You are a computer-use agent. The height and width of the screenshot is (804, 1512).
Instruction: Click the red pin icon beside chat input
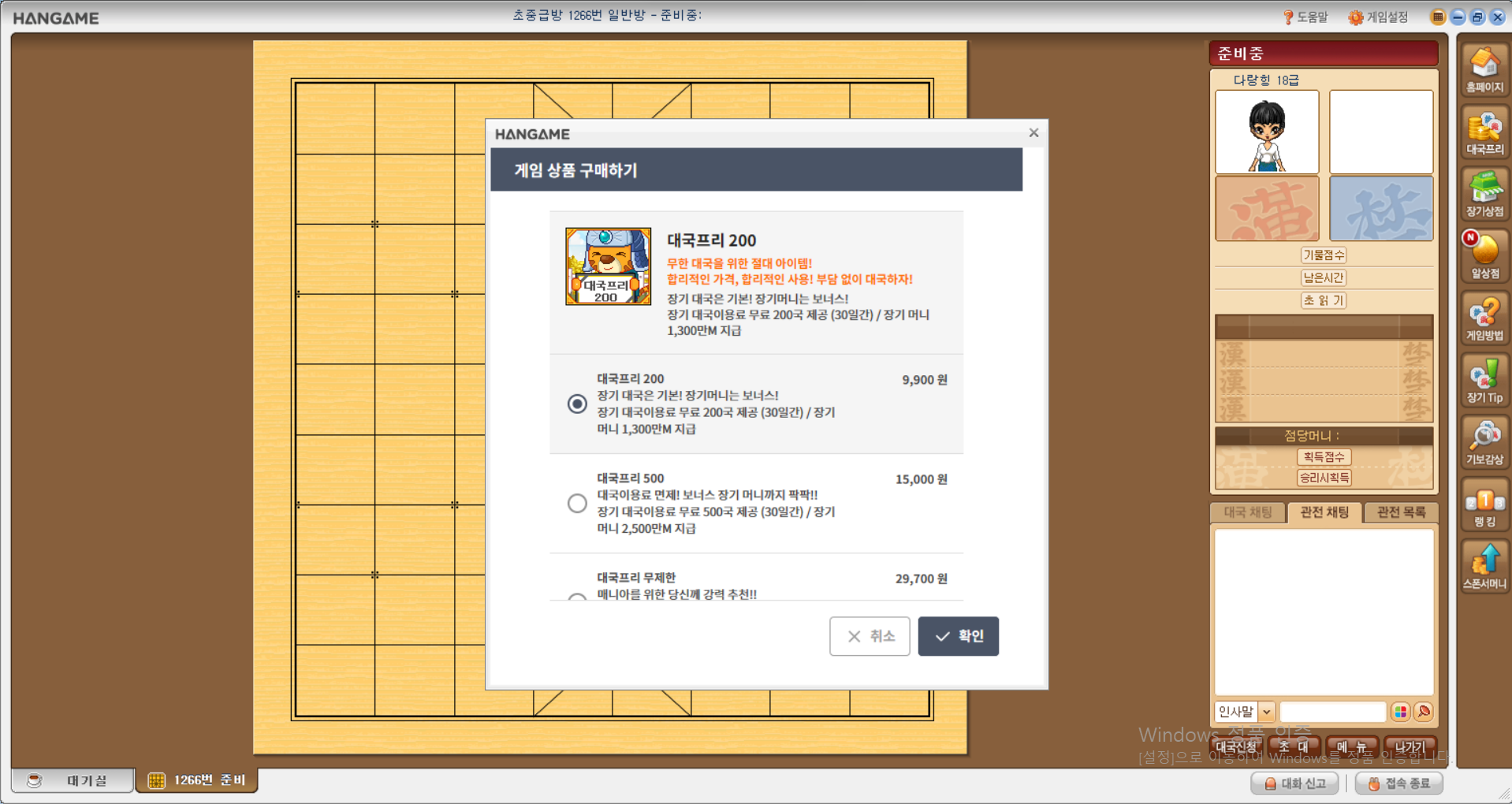[1424, 712]
